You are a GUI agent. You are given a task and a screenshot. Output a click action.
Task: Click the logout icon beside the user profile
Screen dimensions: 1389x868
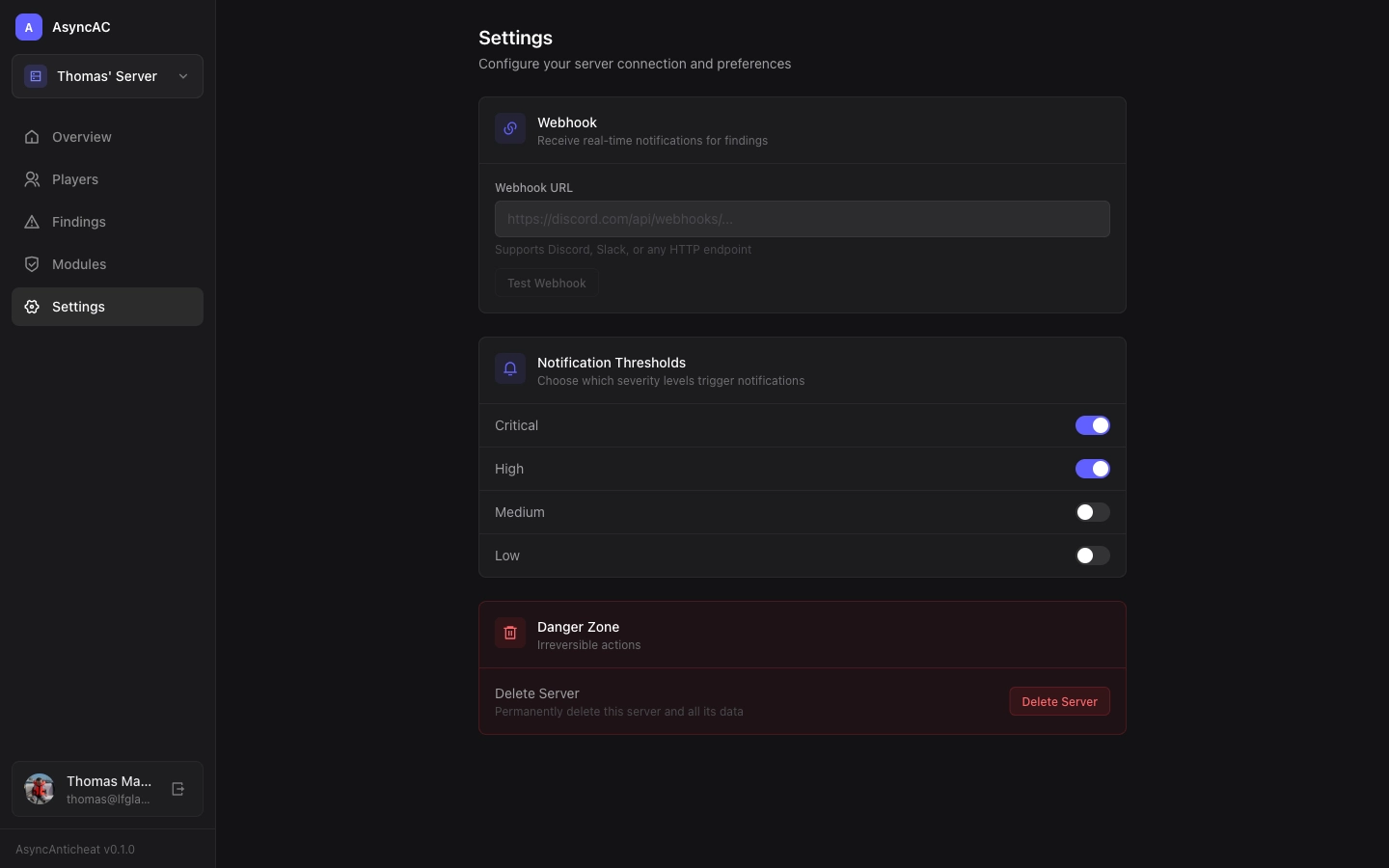177,789
